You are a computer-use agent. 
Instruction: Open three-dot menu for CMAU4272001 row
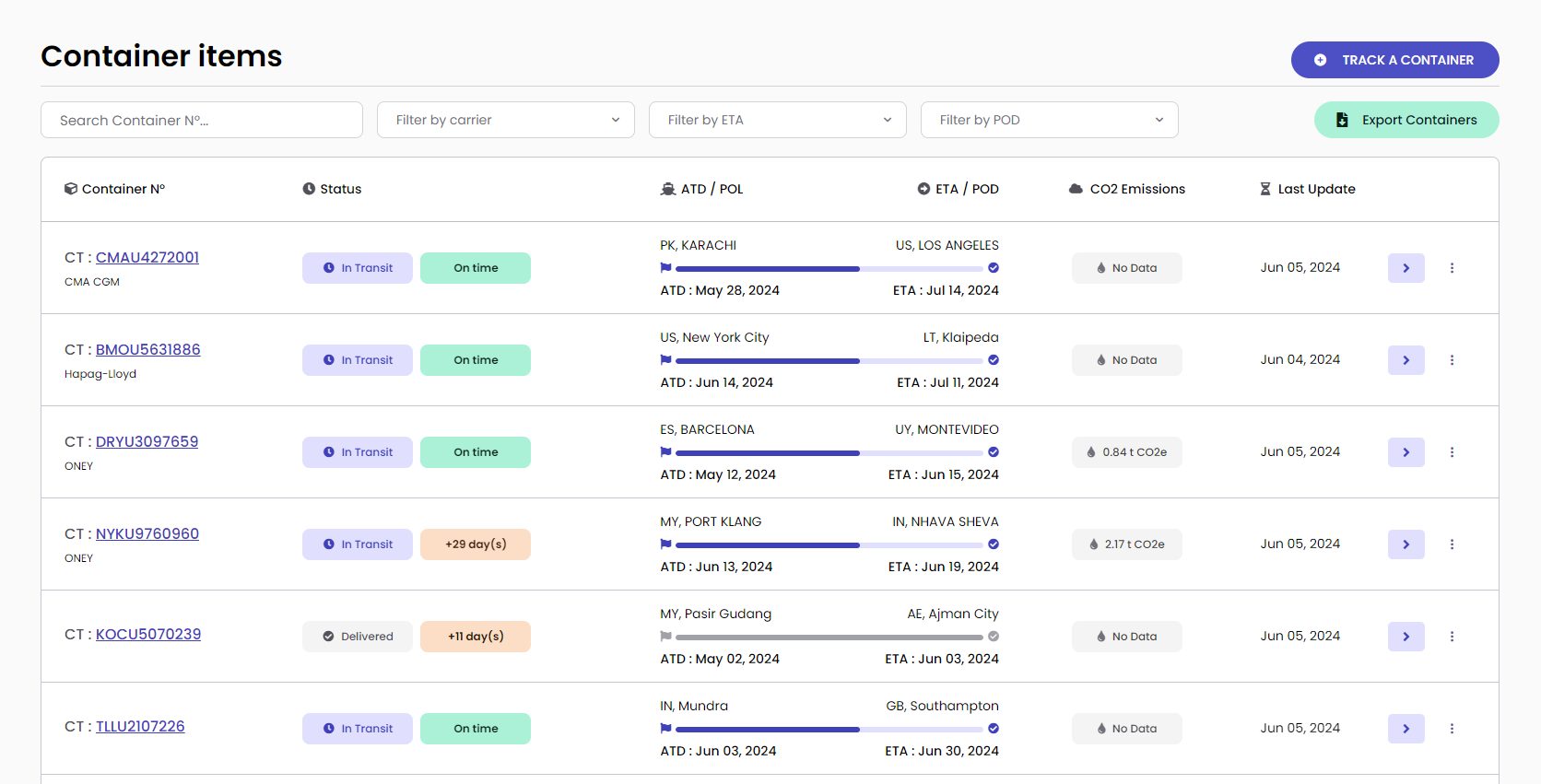1452,268
